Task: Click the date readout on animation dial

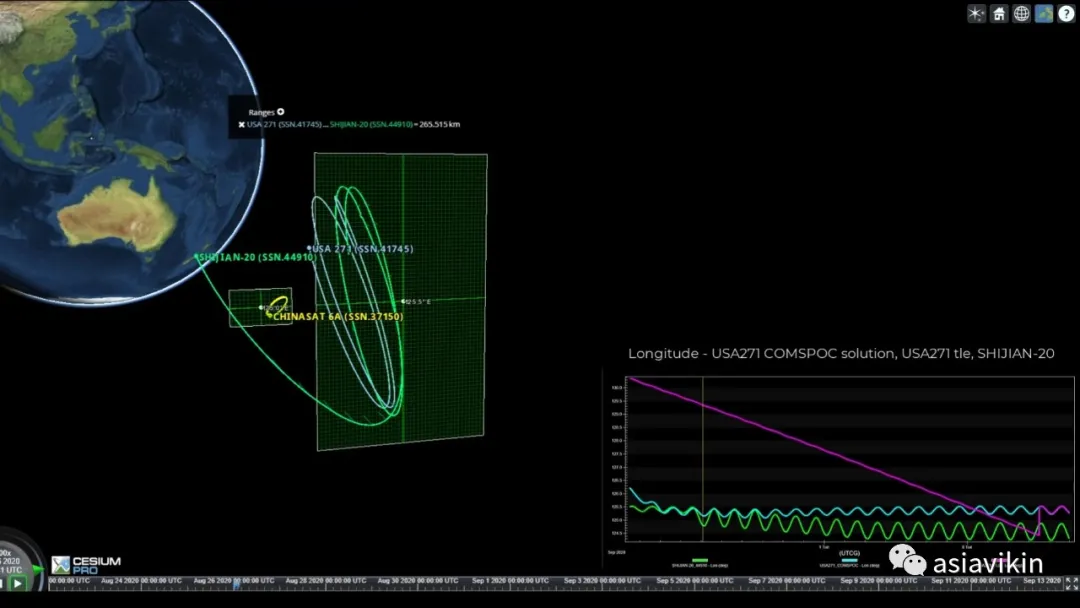Action: (x=10, y=561)
